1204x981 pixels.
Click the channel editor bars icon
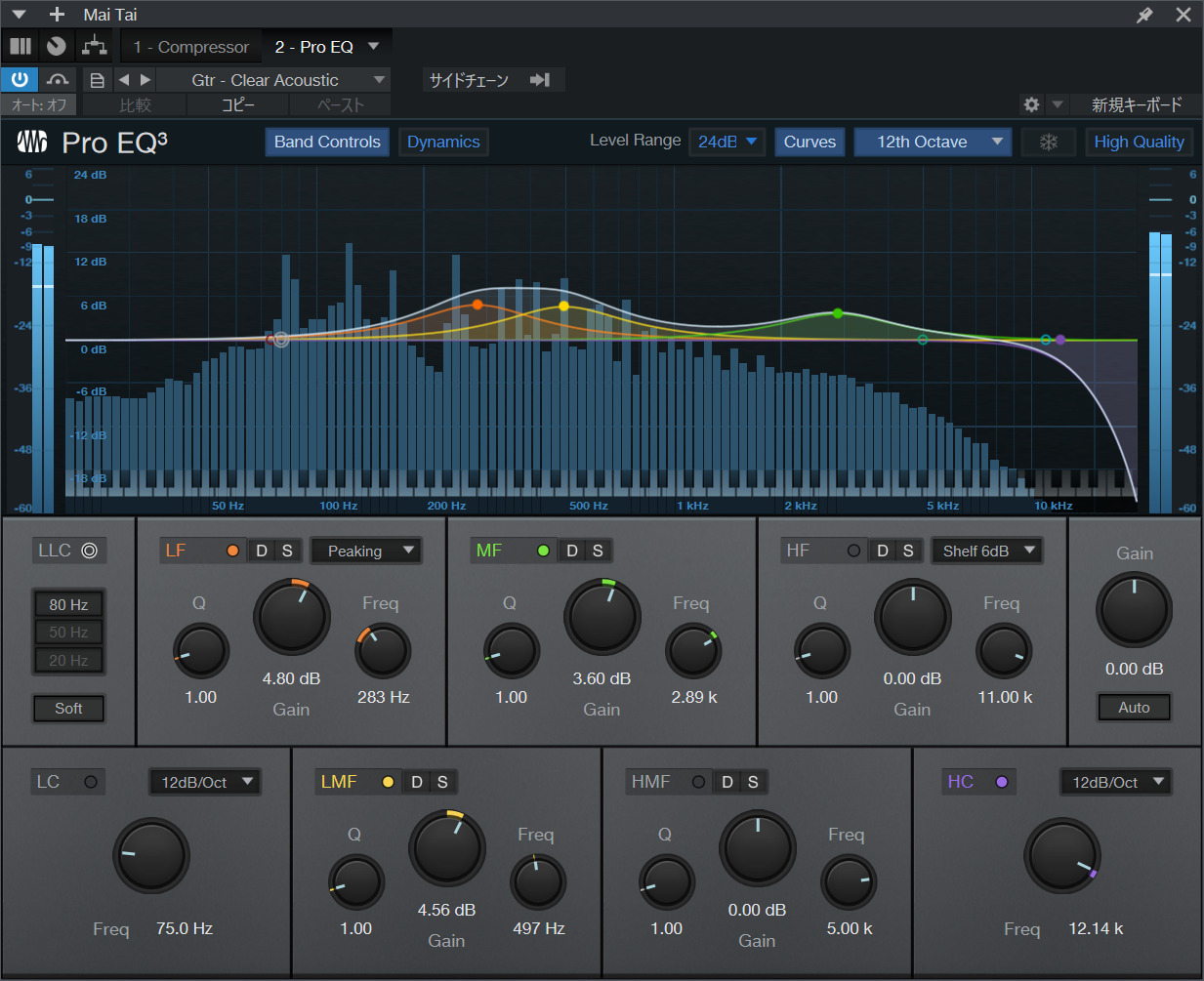[x=21, y=46]
